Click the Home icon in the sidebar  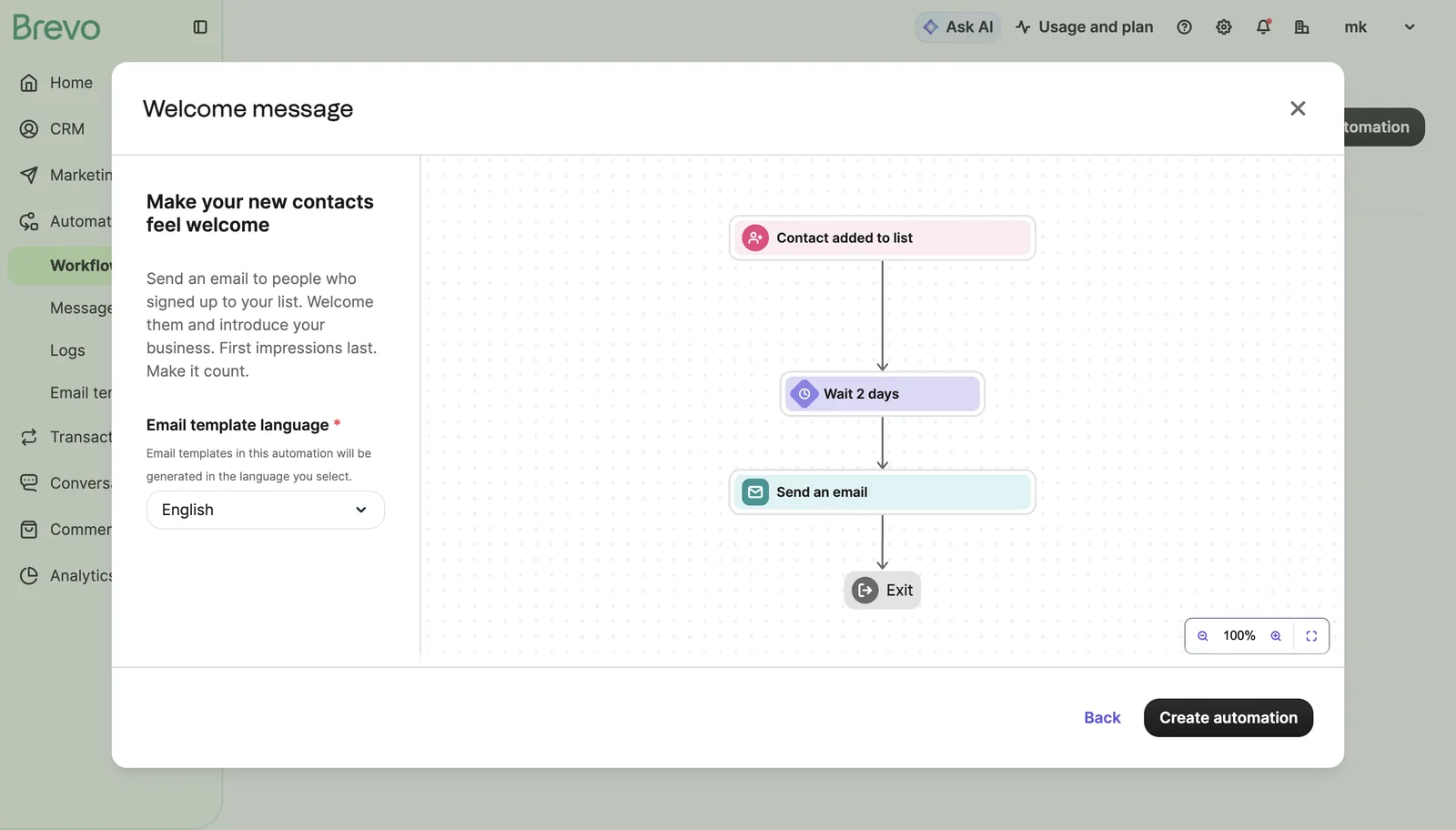29,83
